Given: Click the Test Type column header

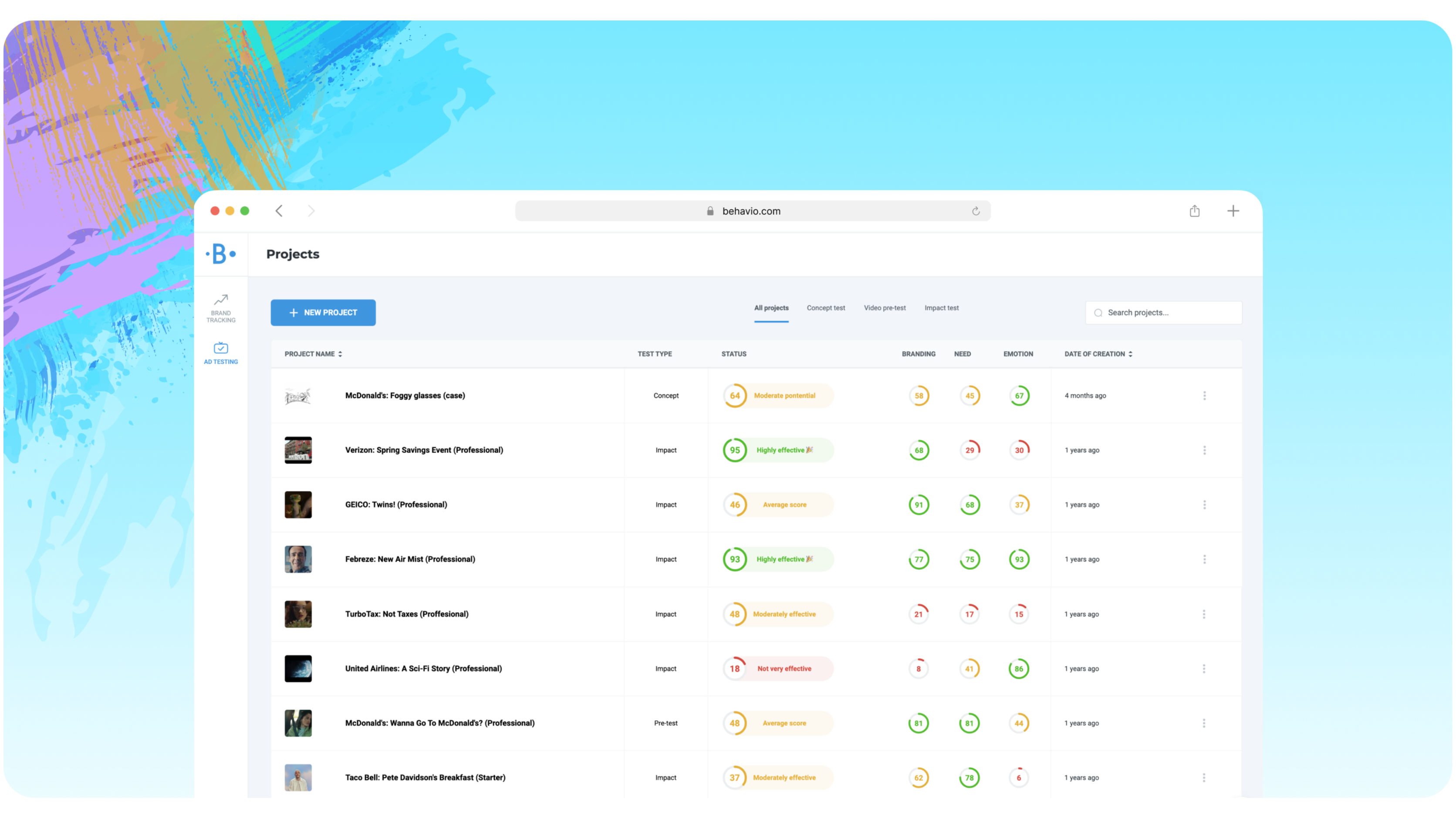Looking at the screenshot, I should (655, 354).
